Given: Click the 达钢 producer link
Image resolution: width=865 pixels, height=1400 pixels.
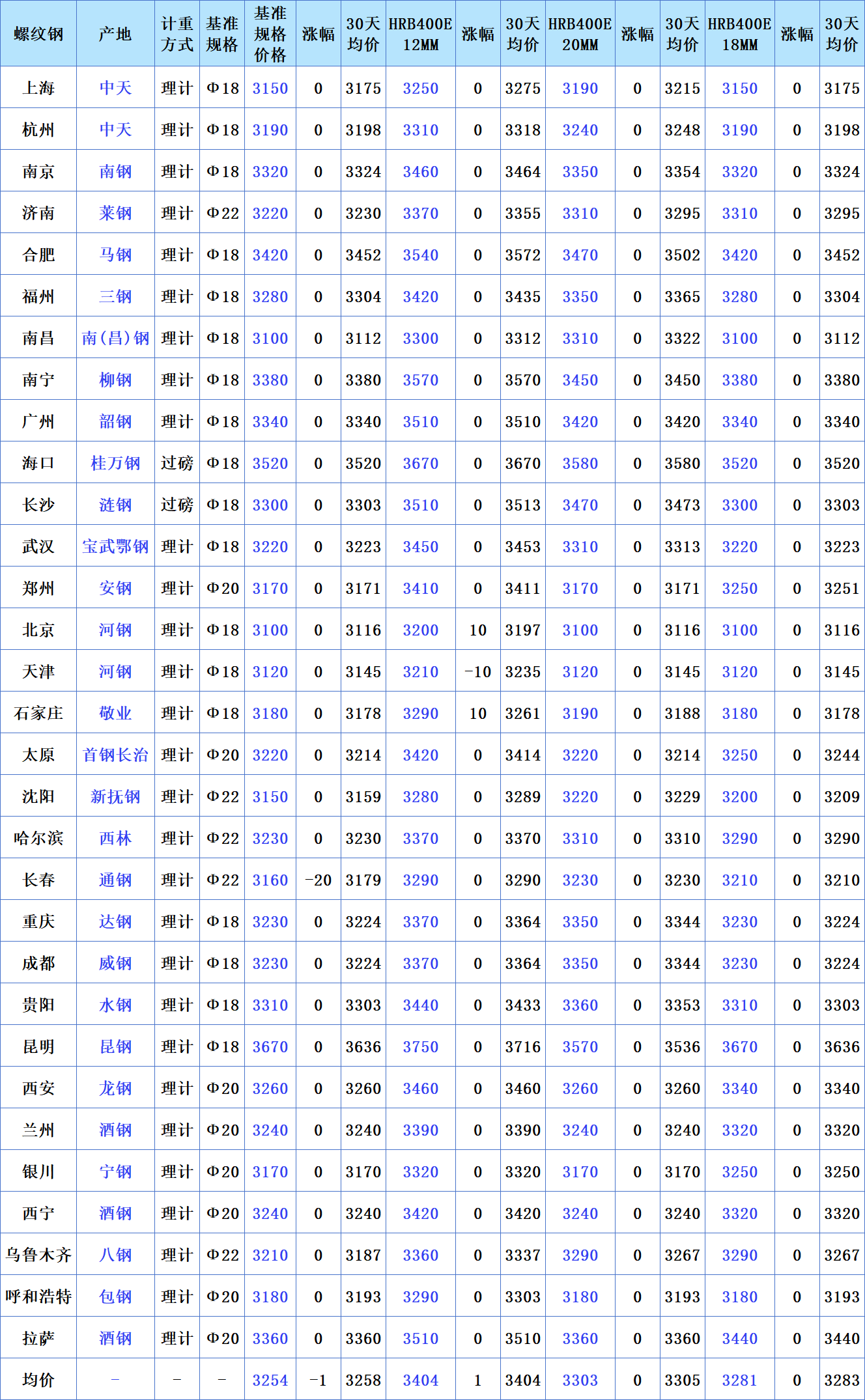Looking at the screenshot, I should point(115,921).
